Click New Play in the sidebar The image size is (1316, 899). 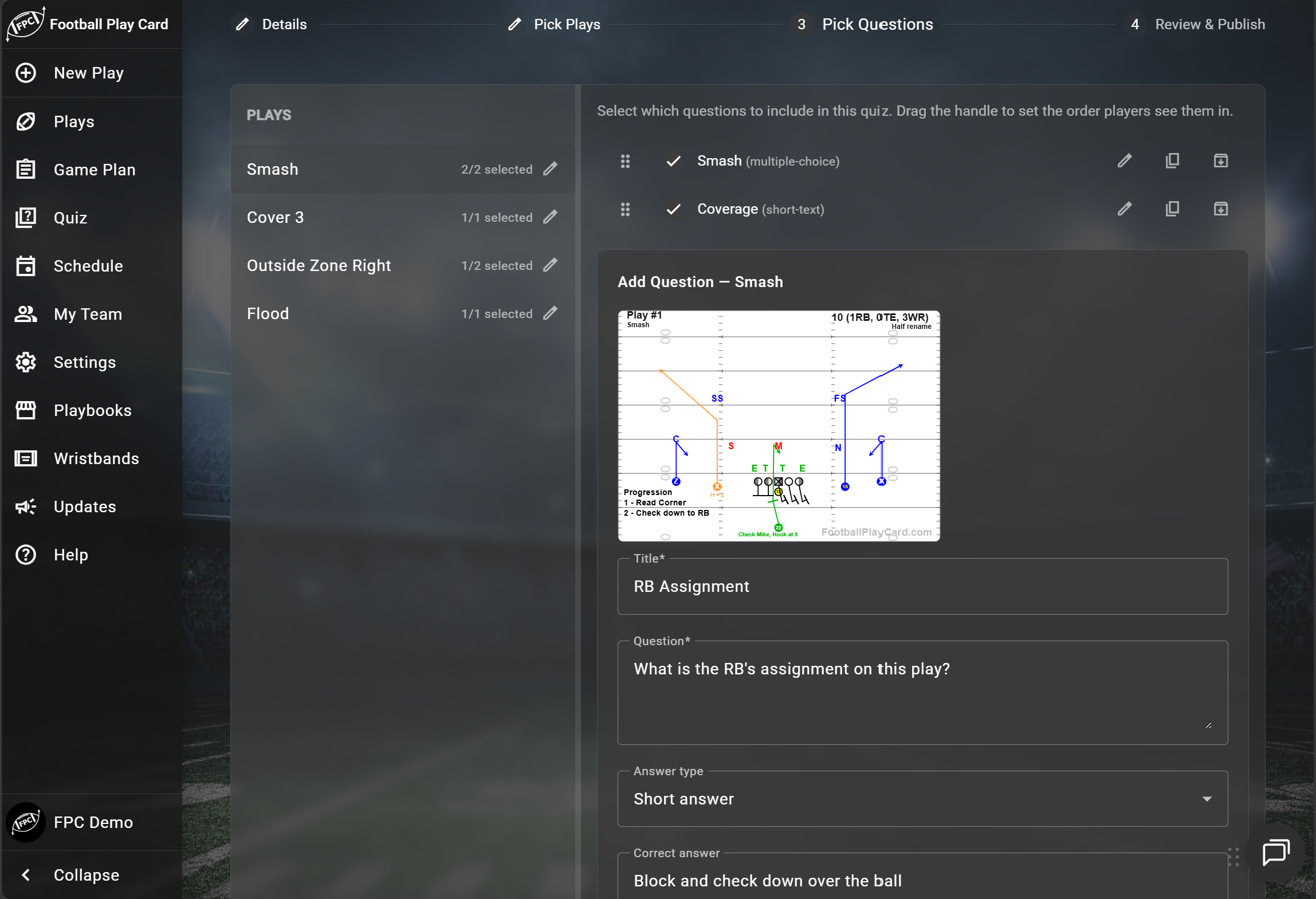click(x=92, y=73)
